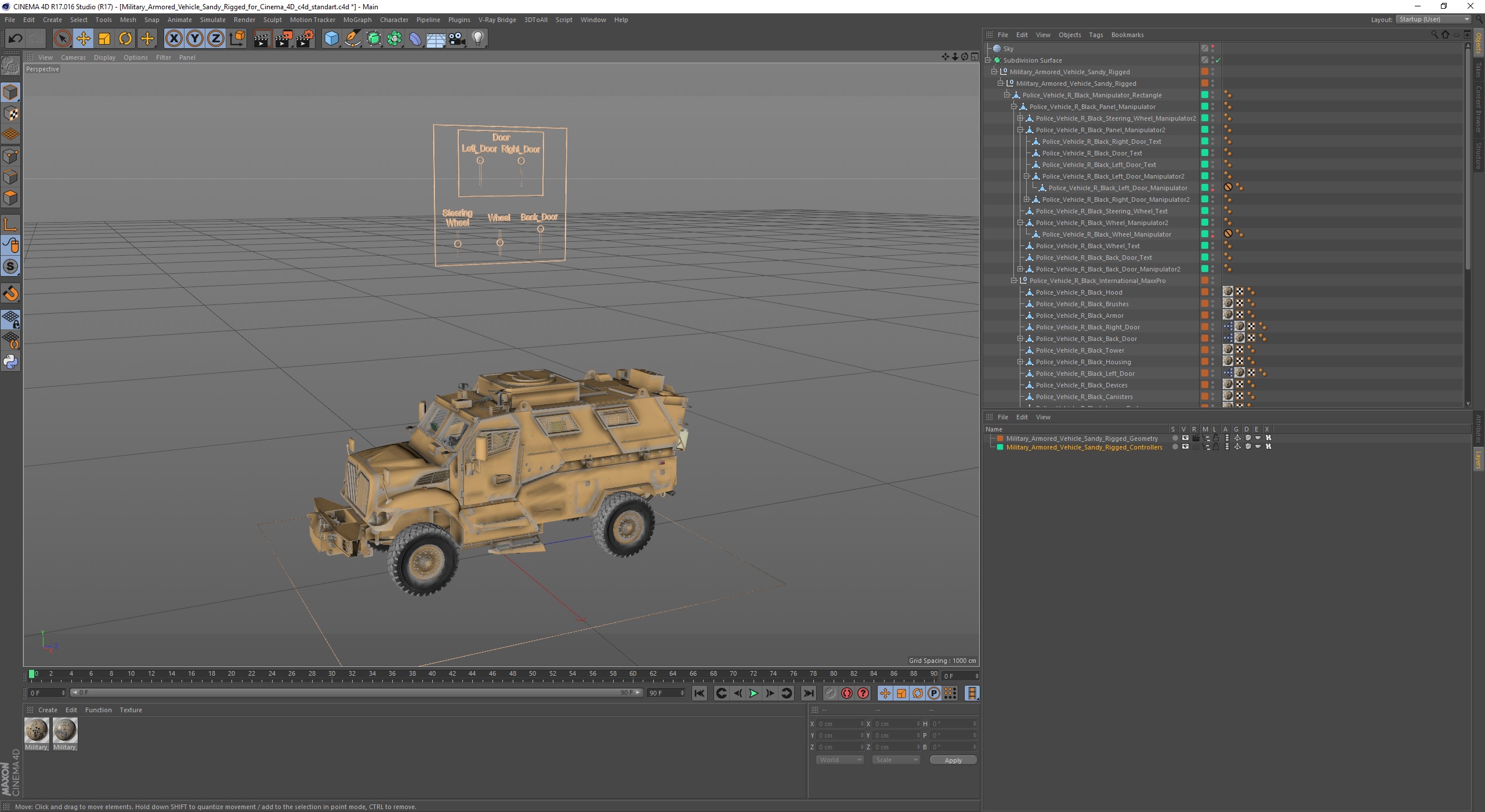Viewport: 1485px width, 812px height.
Task: Select the Texture mode icon
Action: click(x=10, y=114)
